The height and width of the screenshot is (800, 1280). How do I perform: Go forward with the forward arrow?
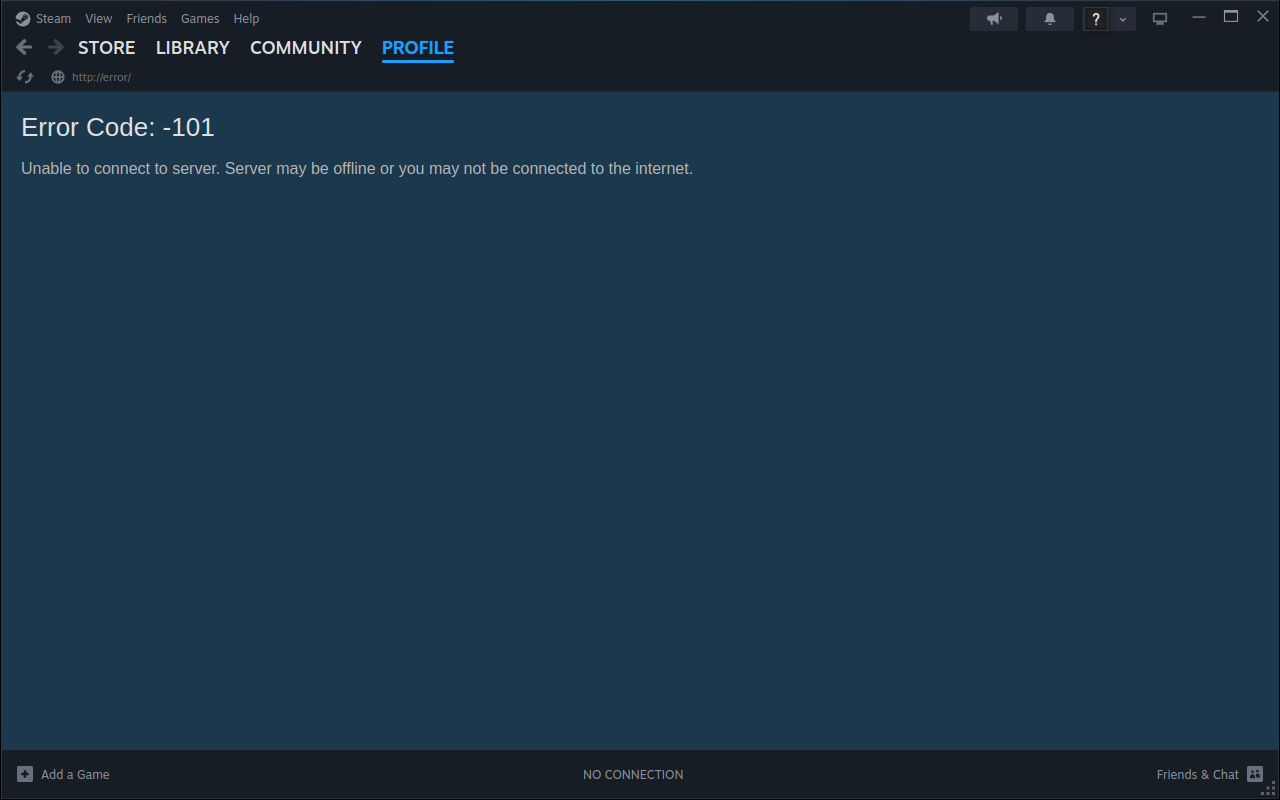coord(56,47)
